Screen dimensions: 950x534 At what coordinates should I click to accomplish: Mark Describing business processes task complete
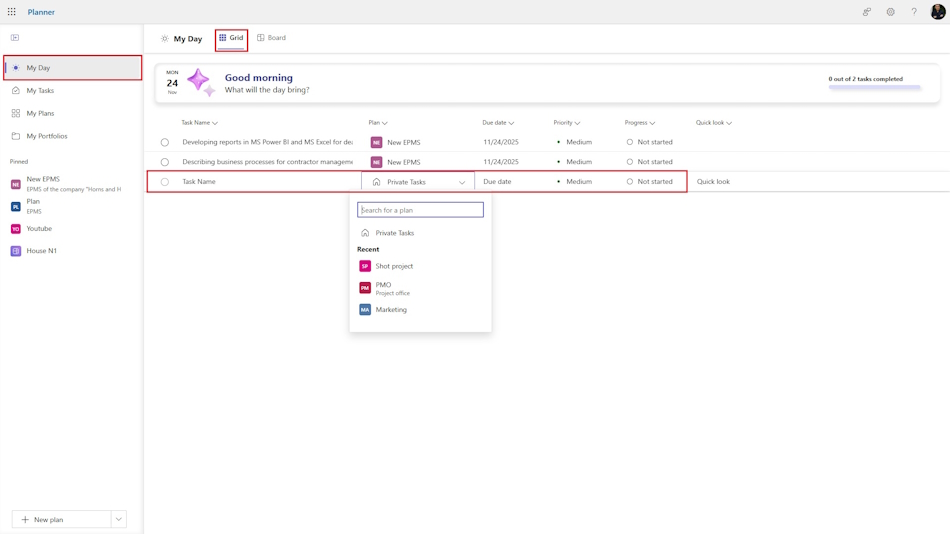pyautogui.click(x=165, y=162)
